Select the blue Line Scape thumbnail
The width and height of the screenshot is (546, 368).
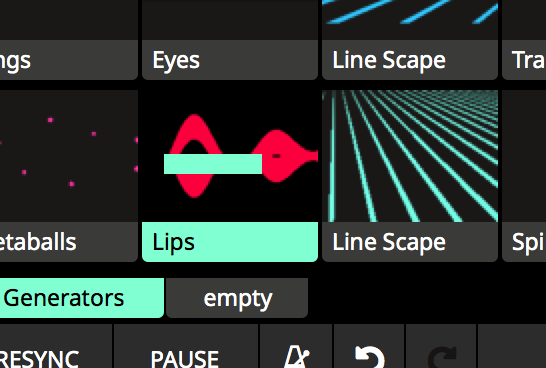(x=410, y=20)
